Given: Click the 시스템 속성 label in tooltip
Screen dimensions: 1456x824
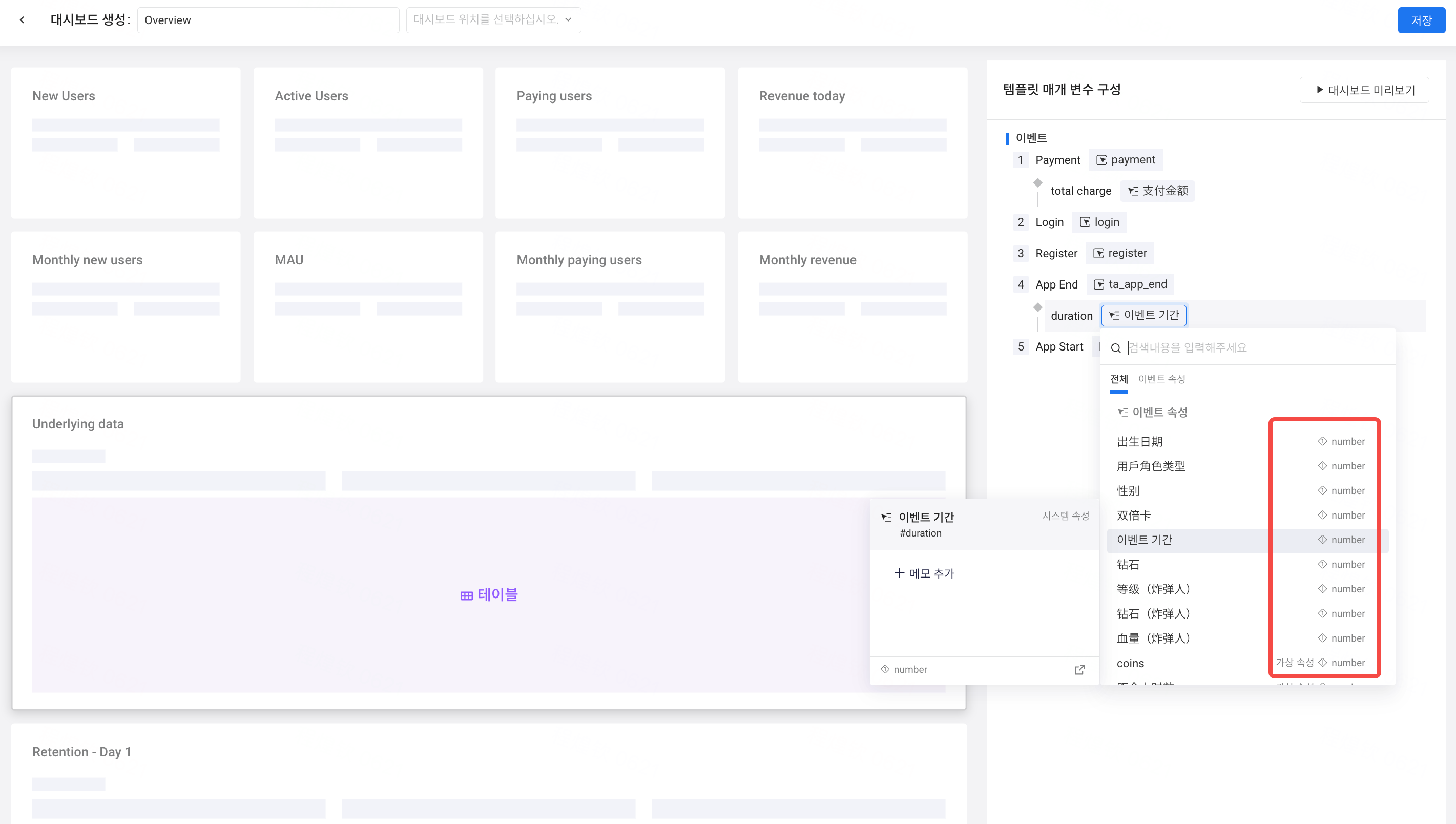Looking at the screenshot, I should pyautogui.click(x=1066, y=516).
